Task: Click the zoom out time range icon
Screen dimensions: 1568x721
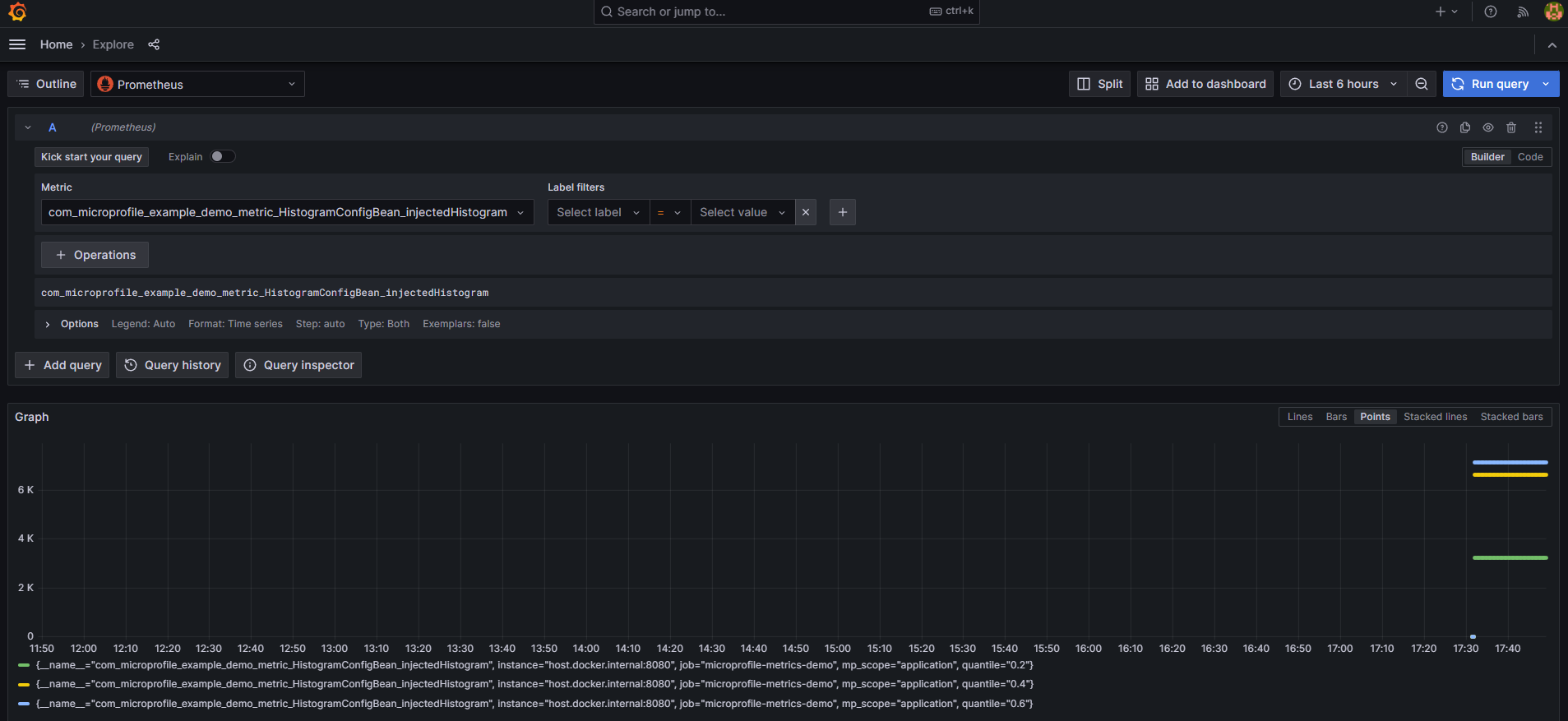Action: click(1422, 84)
